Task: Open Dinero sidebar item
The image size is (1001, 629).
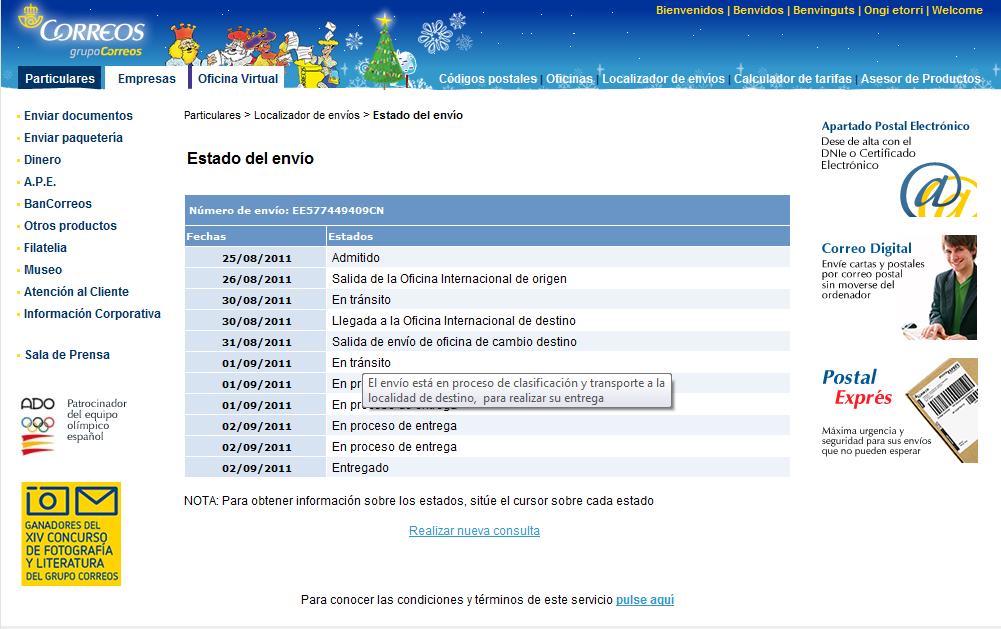Action: point(43,160)
